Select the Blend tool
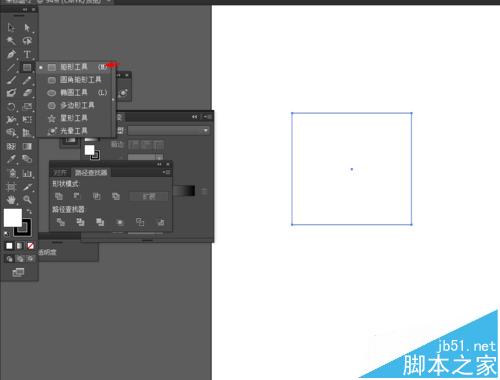 [x=27, y=159]
